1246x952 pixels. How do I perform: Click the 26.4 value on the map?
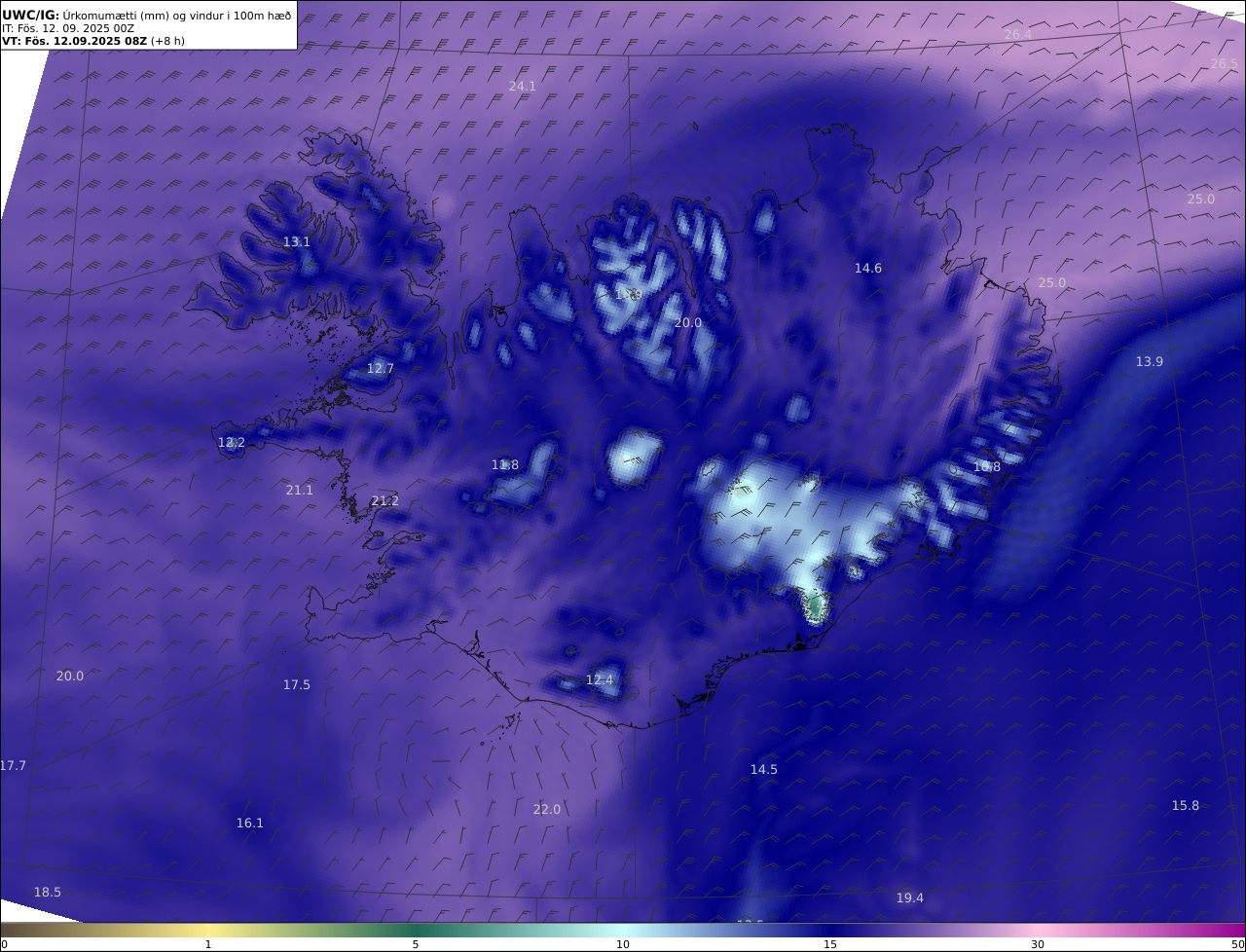(x=1017, y=35)
